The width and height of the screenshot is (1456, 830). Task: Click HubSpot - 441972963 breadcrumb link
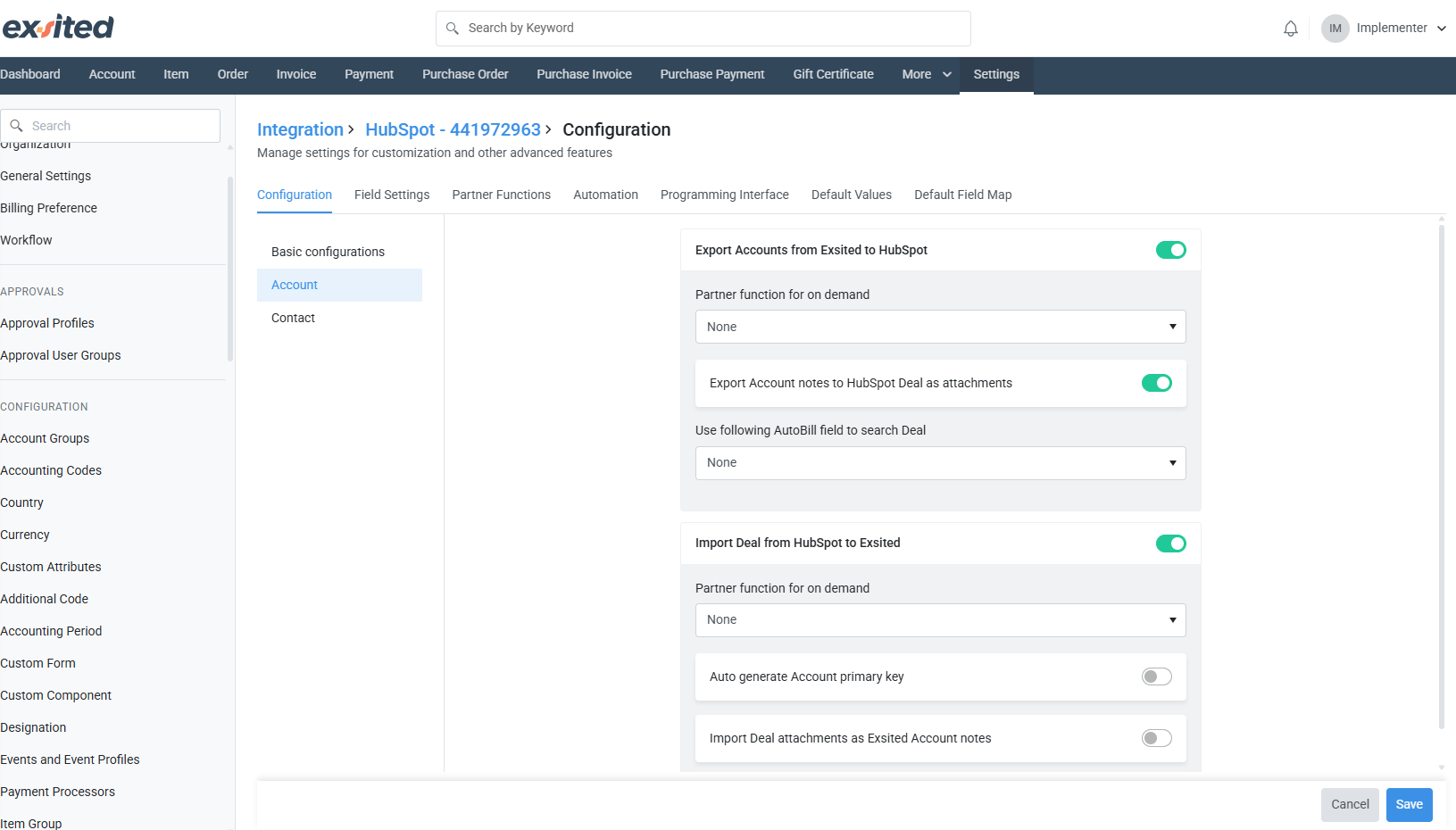453,129
